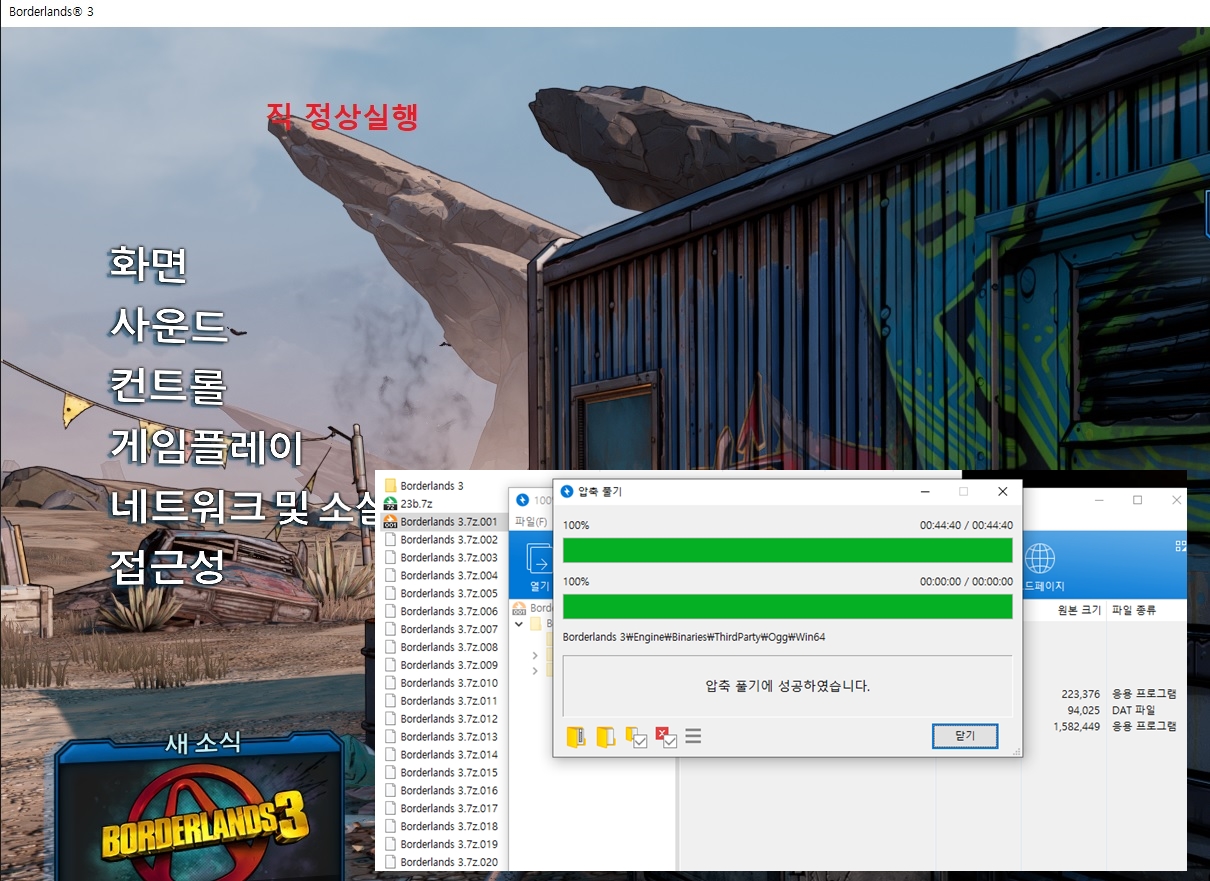Viewport: 1210px width, 881px height.
Task: Select file Borderlands 3.7z.017
Action: (449, 809)
